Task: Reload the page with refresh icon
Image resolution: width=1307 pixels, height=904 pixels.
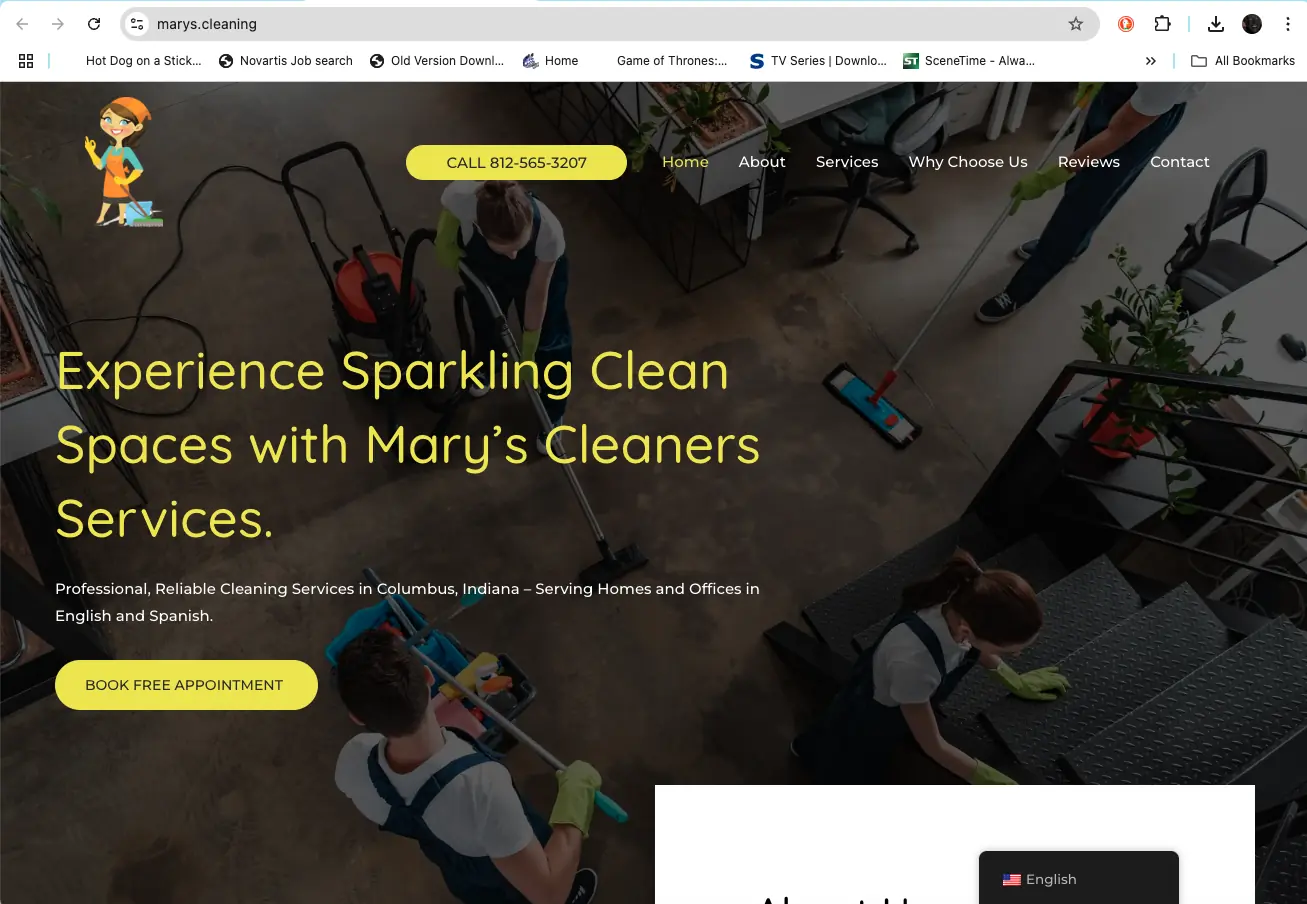Action: (94, 24)
